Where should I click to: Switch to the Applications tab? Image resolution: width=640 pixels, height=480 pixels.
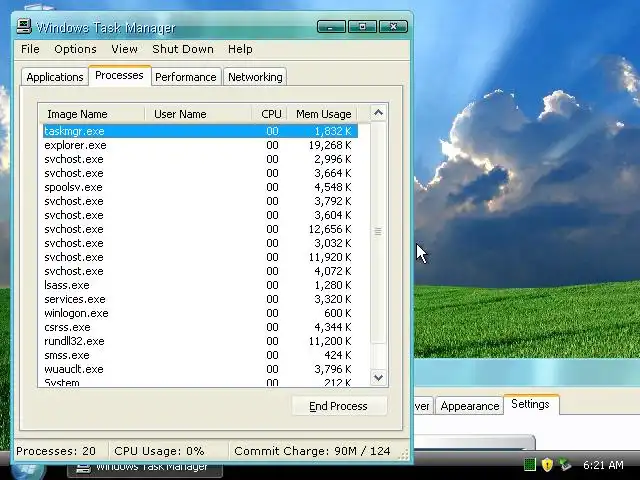55,77
